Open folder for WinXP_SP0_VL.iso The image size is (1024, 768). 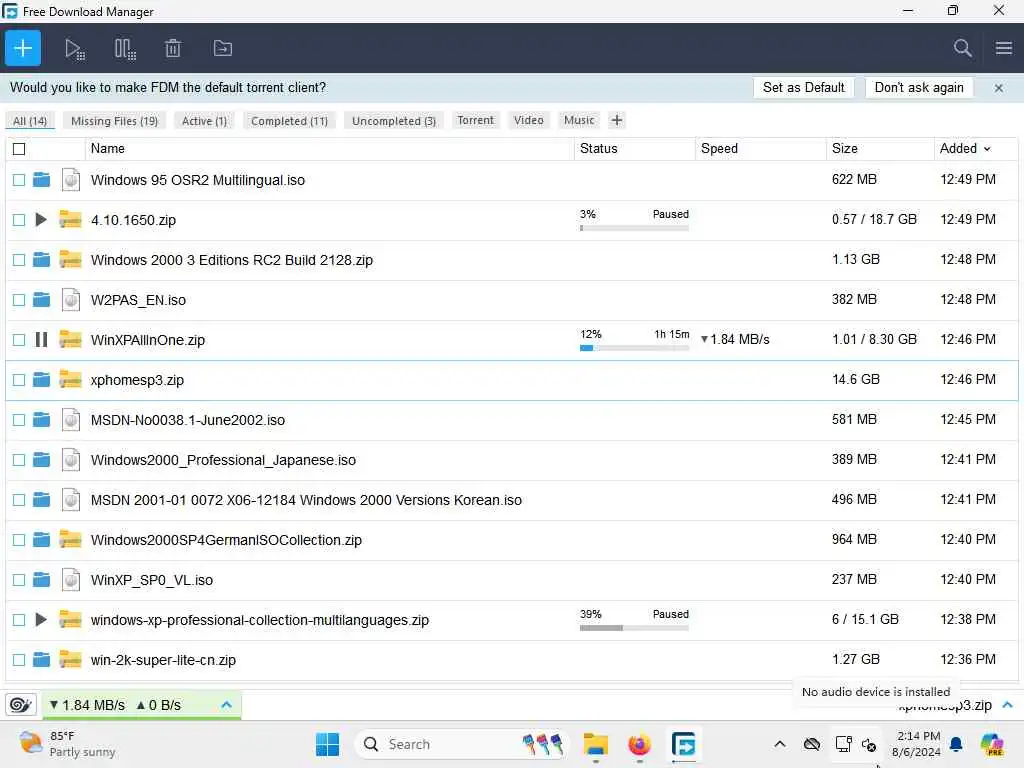tap(41, 579)
